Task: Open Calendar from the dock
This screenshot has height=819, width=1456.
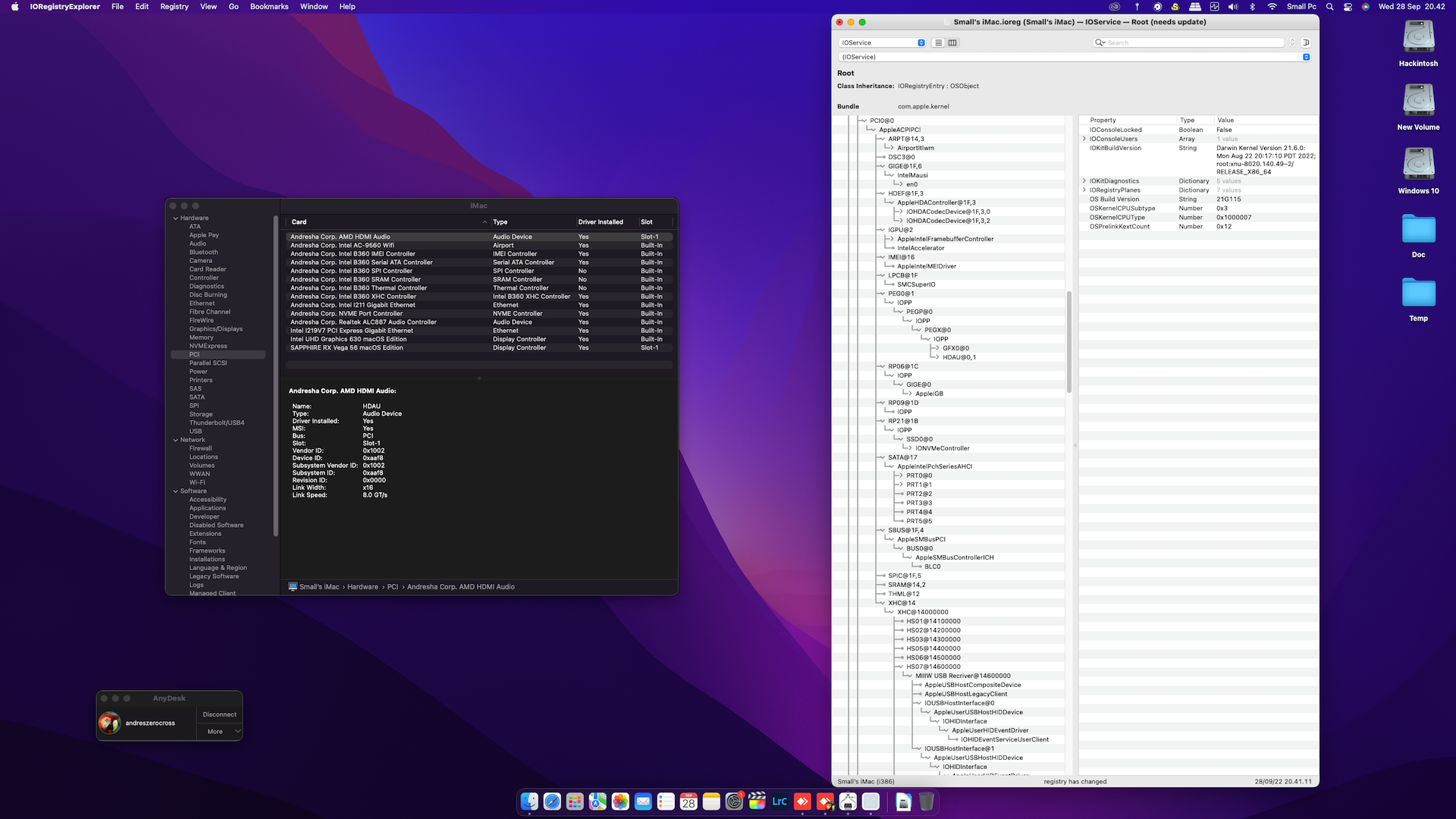Action: (689, 802)
